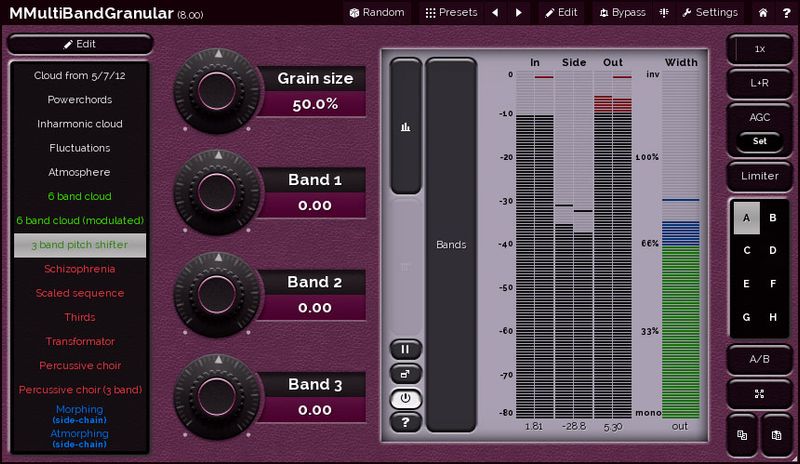Click the meter panel question mark

[406, 422]
